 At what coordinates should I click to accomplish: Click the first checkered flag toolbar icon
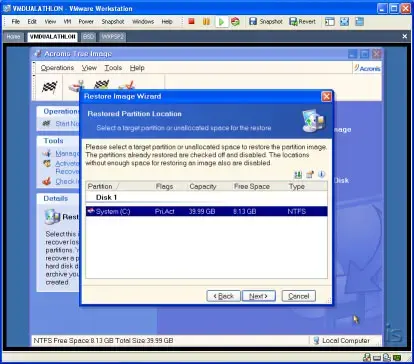click(x=49, y=87)
